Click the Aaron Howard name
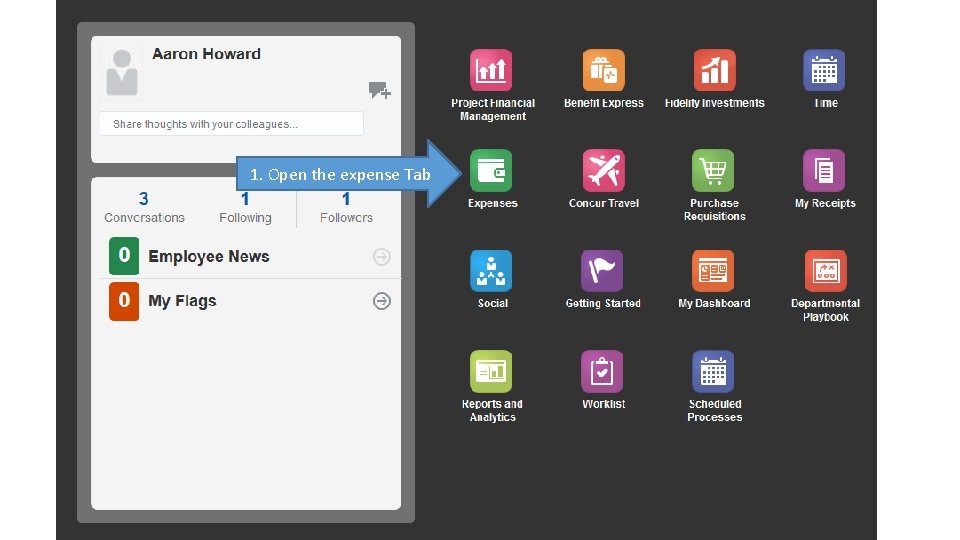The width and height of the screenshot is (960, 540). pos(206,54)
